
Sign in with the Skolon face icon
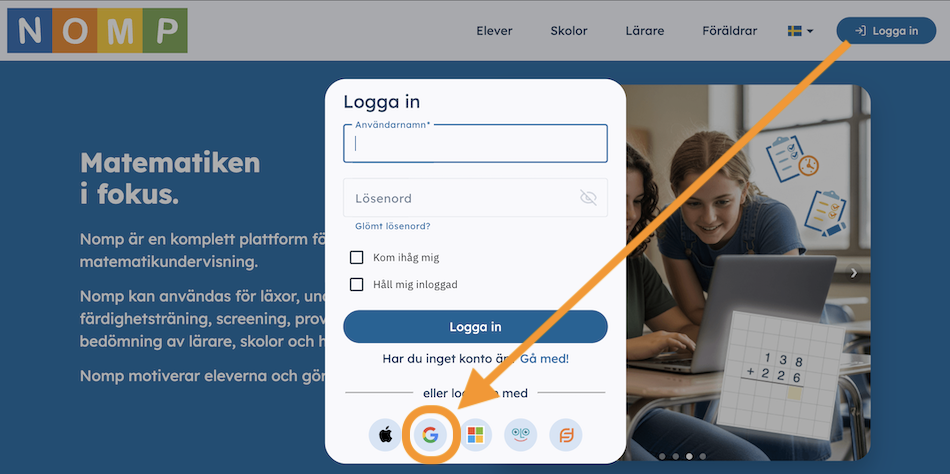coord(520,435)
